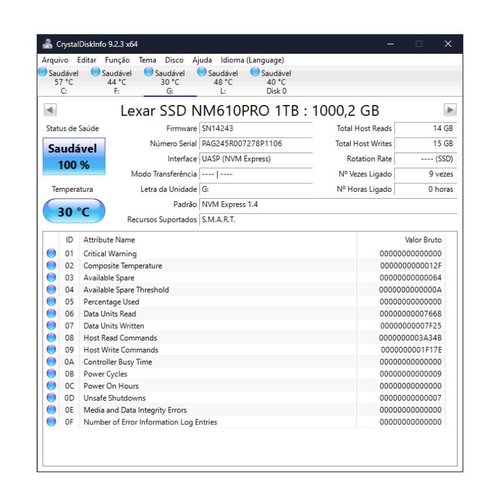Image resolution: width=500 pixels, height=500 pixels.
Task: Click status circle for Composite Temperature row
Action: tap(51, 265)
